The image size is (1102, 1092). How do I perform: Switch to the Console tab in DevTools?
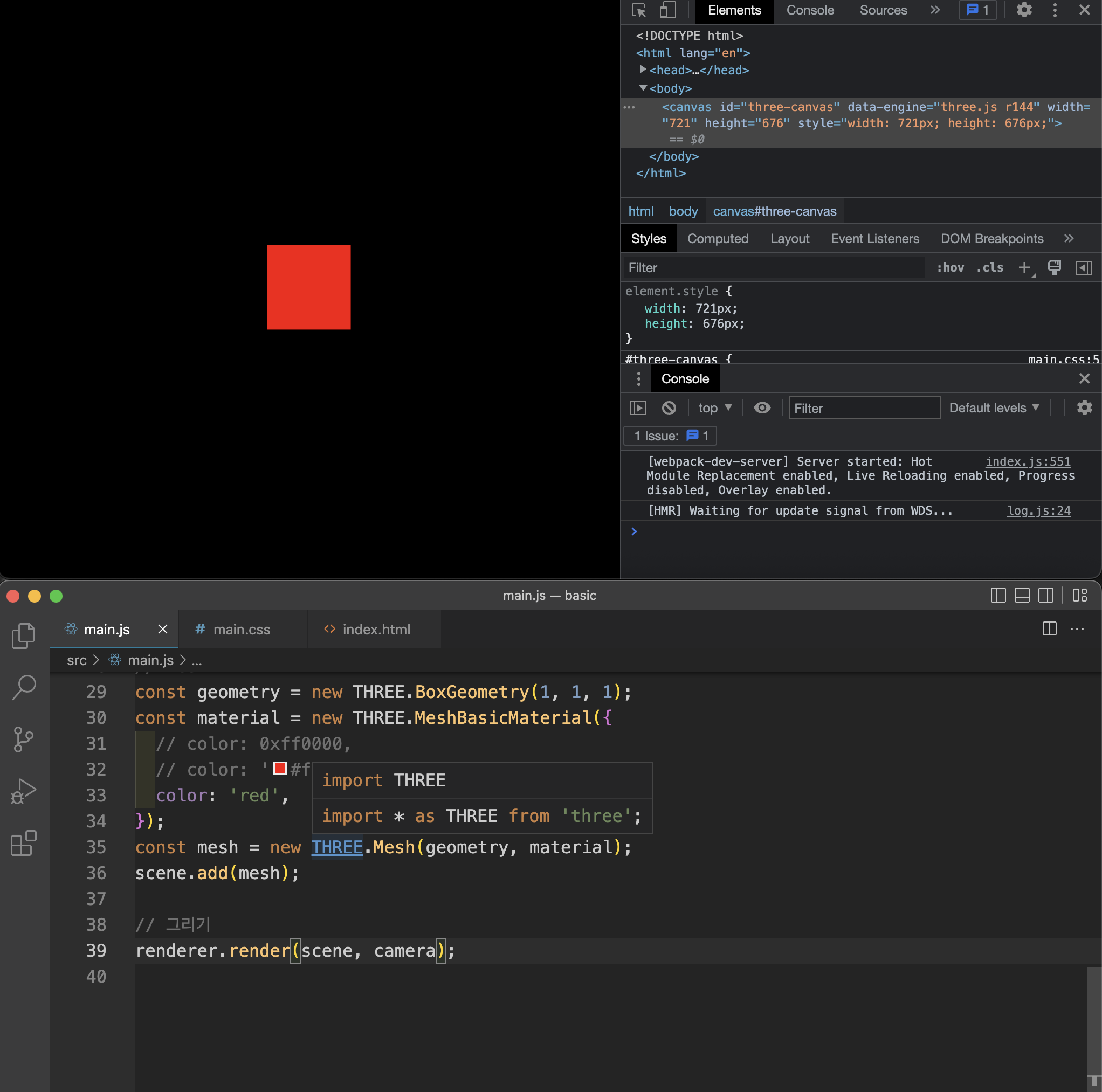coord(810,10)
